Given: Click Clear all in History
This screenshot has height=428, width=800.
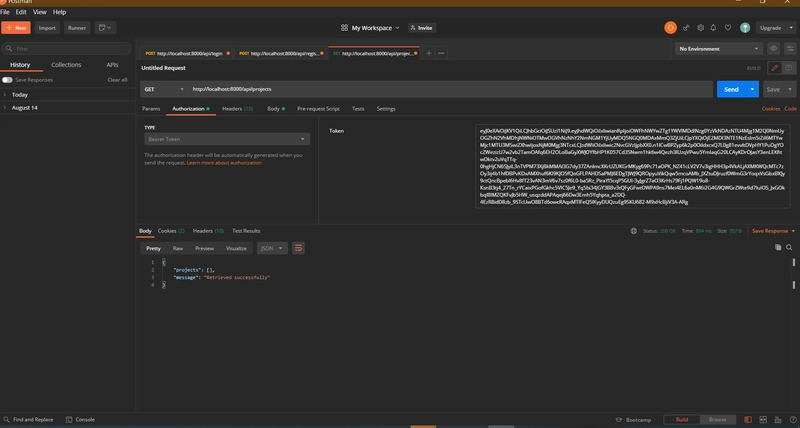Looking at the screenshot, I should 117,80.
